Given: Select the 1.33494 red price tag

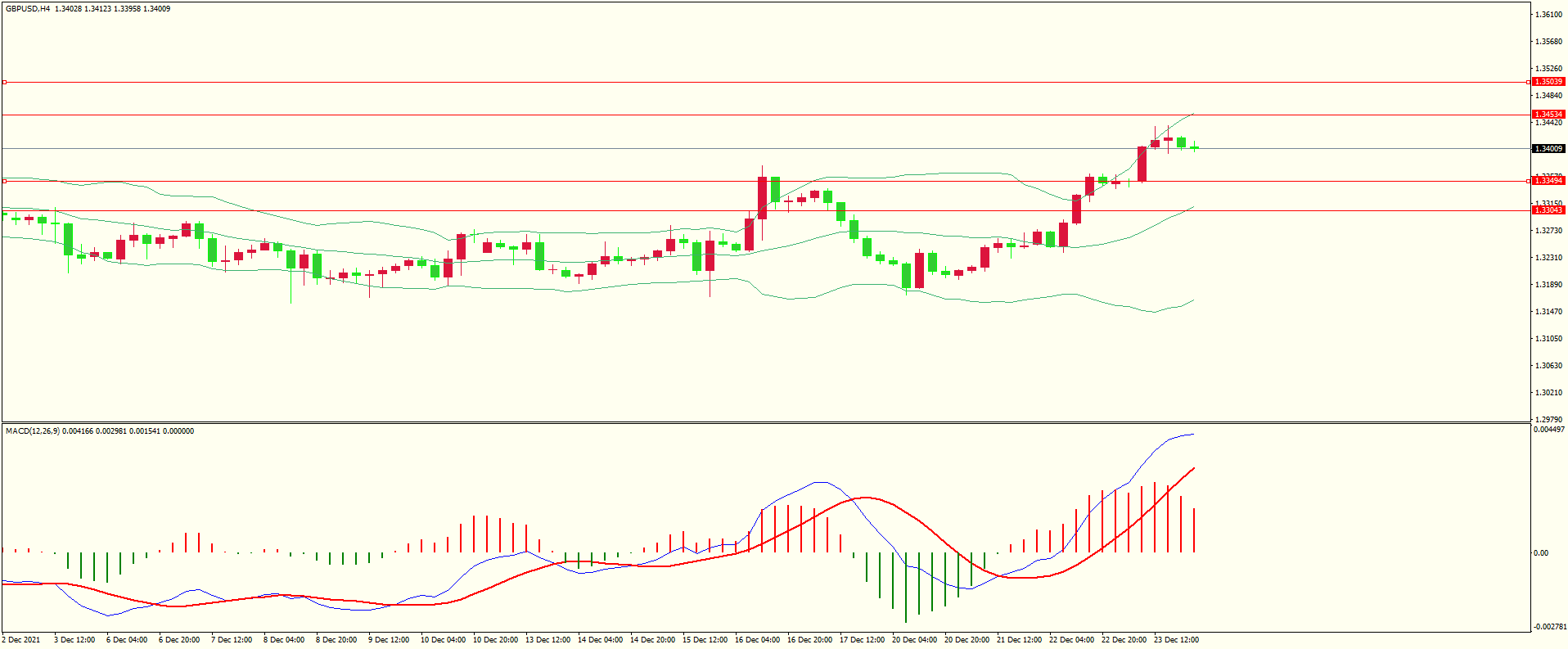Looking at the screenshot, I should (1548, 180).
